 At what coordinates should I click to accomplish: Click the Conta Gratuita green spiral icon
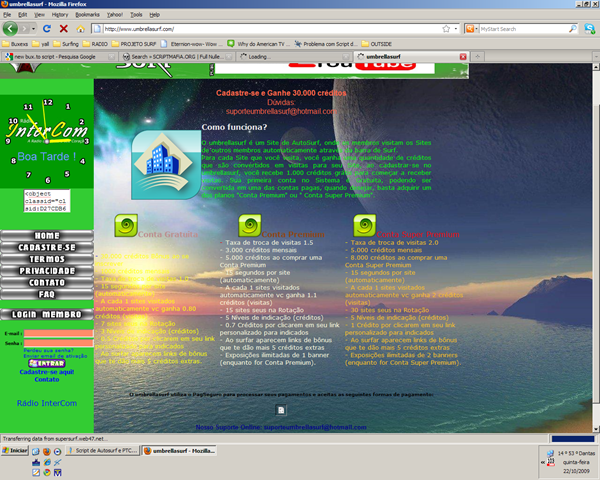[126, 225]
